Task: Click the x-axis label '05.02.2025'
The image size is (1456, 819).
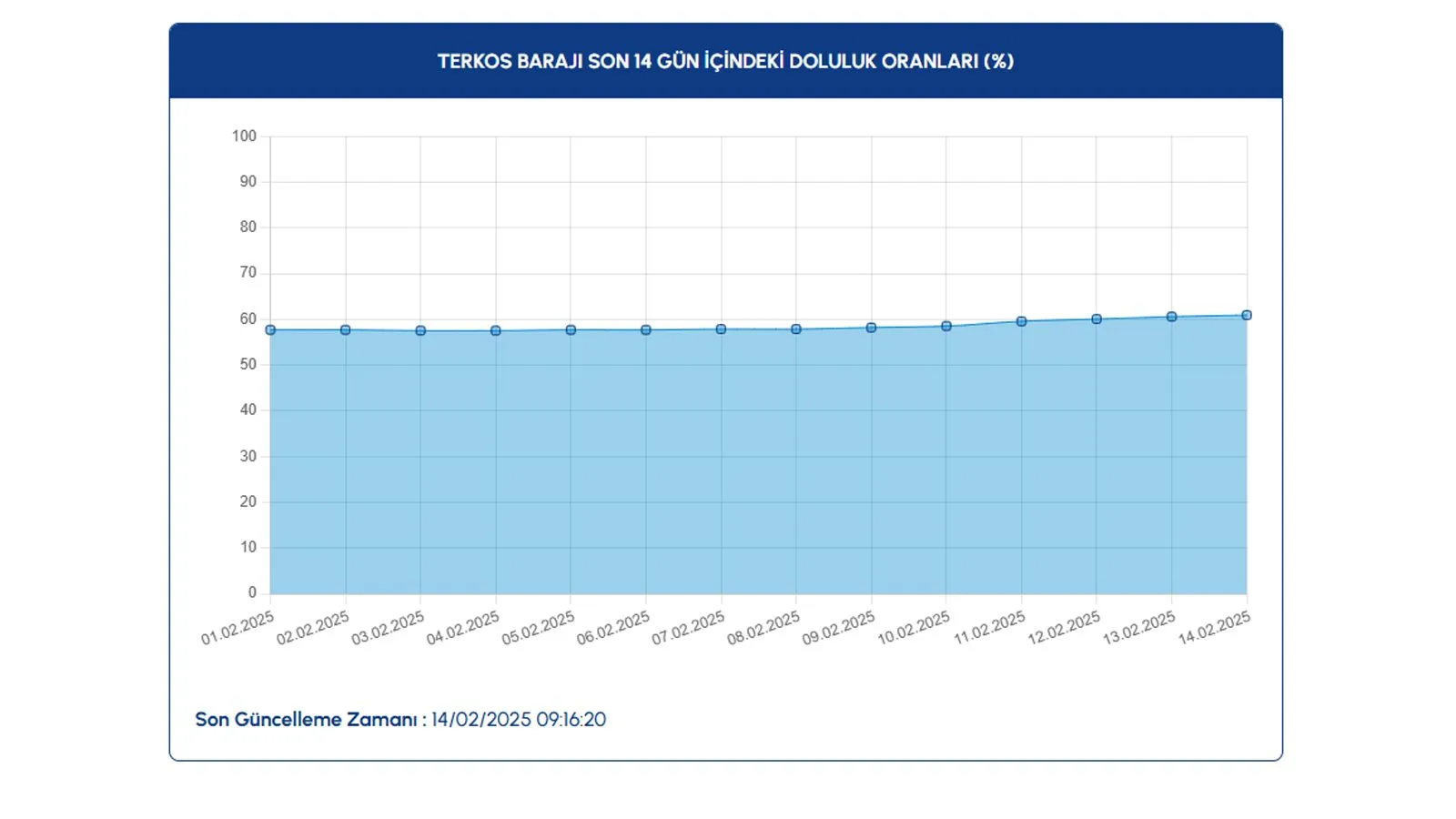Action: pos(538,628)
